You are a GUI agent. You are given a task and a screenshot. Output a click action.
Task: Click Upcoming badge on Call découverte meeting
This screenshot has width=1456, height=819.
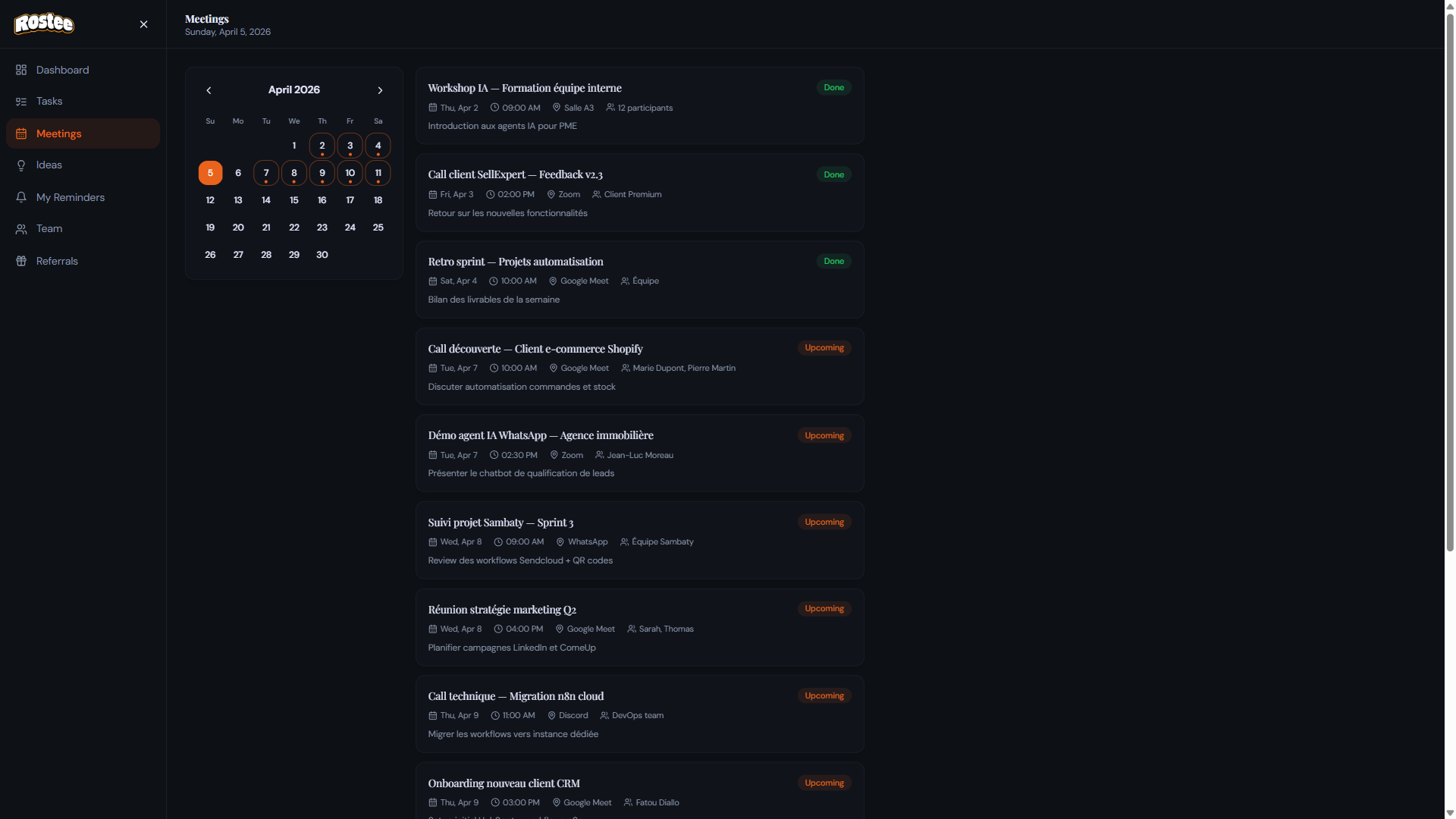[824, 348]
